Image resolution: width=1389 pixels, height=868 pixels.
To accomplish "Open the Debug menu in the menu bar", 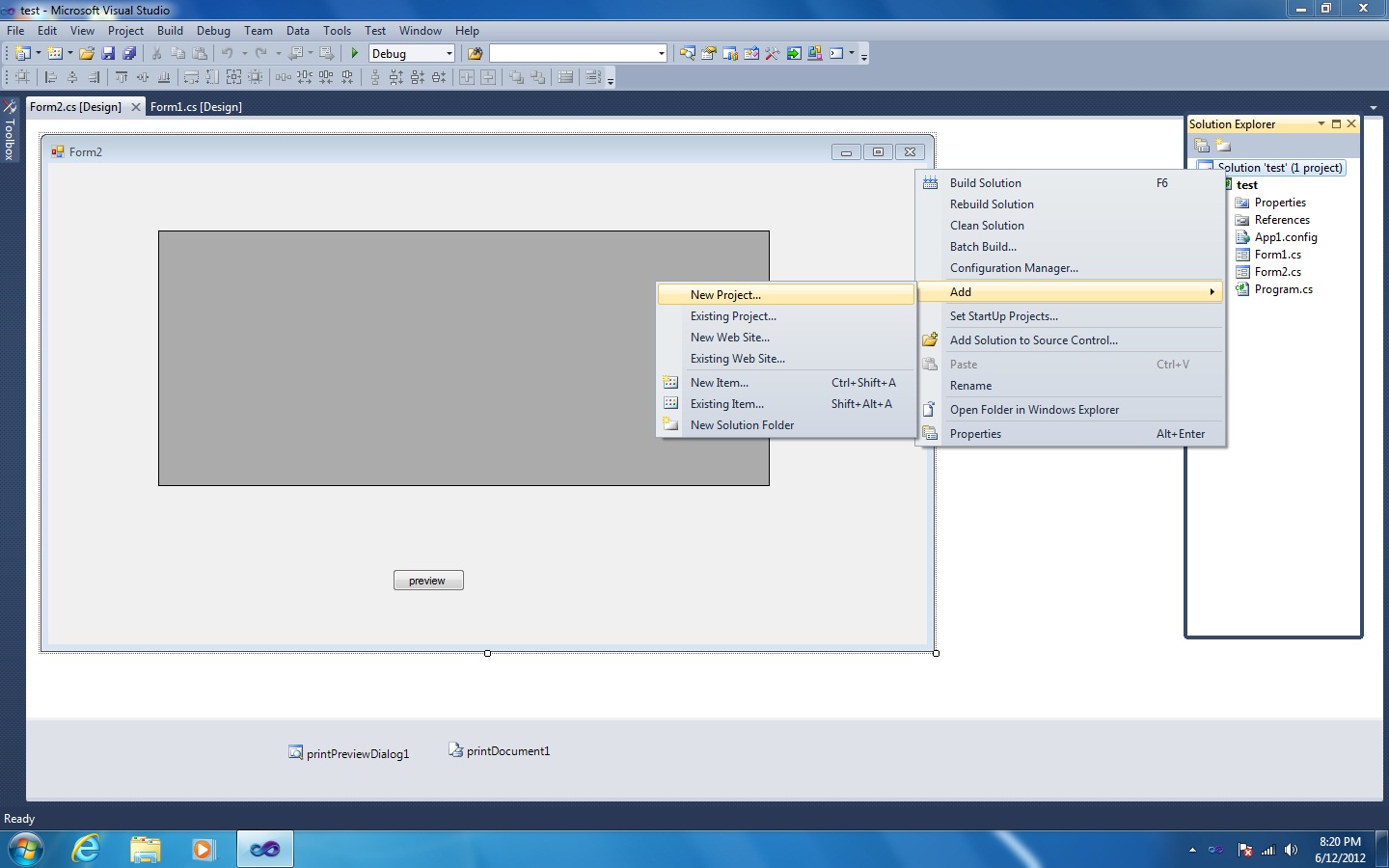I will (213, 31).
